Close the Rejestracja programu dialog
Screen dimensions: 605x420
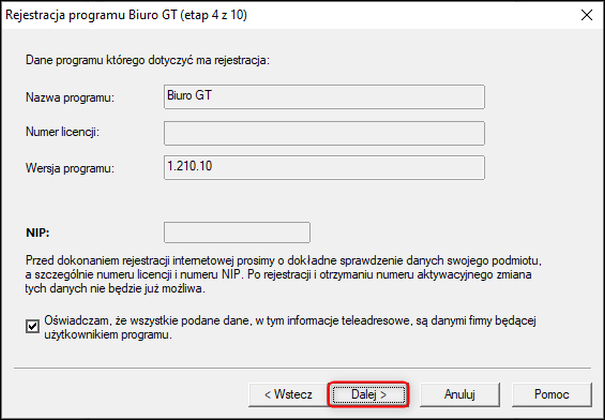click(587, 15)
